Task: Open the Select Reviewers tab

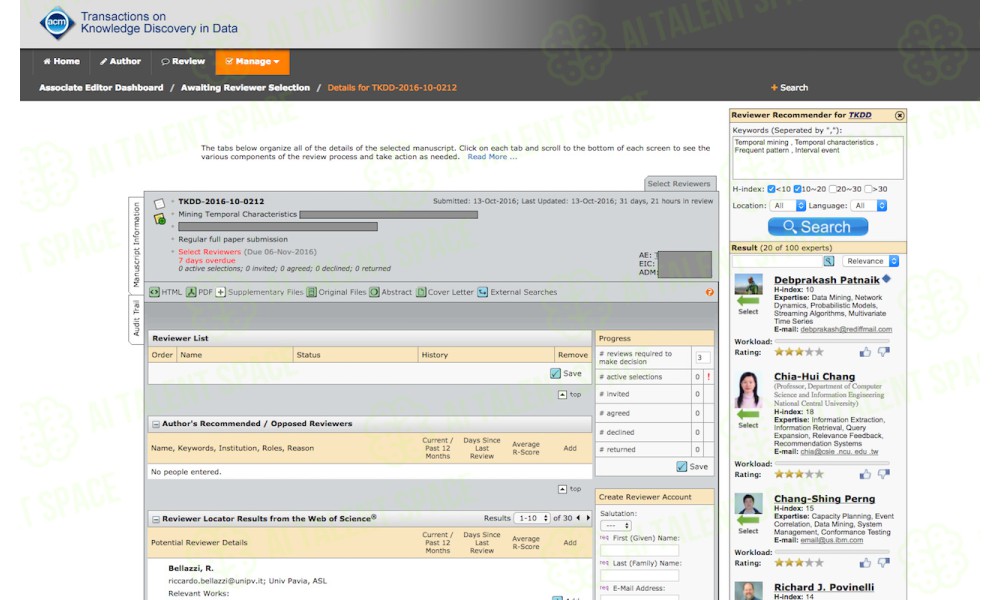Action: click(x=679, y=184)
